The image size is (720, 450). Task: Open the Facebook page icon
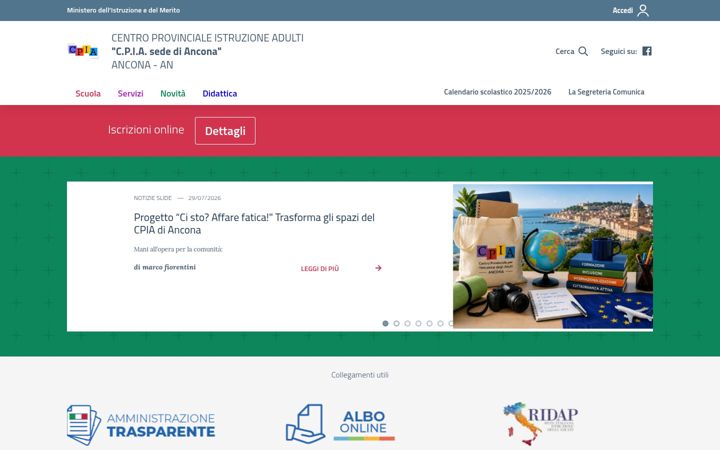coord(647,51)
